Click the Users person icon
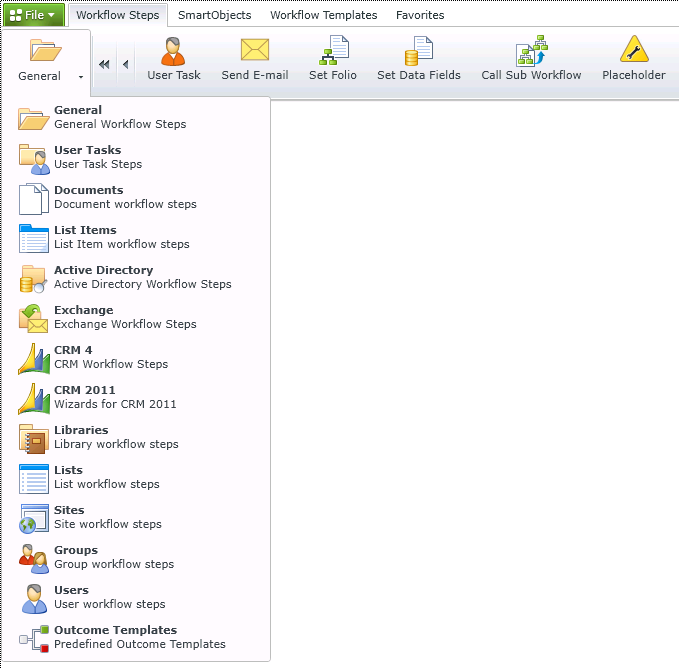This screenshot has height=668, width=679. pyautogui.click(x=34, y=599)
